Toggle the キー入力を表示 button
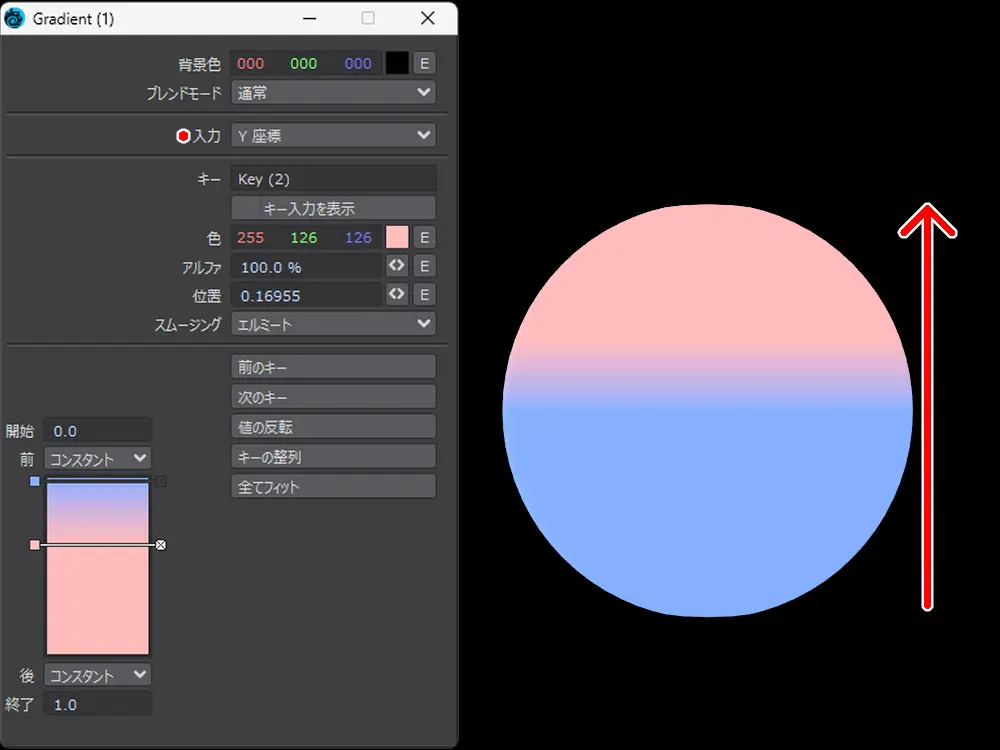 click(x=333, y=208)
